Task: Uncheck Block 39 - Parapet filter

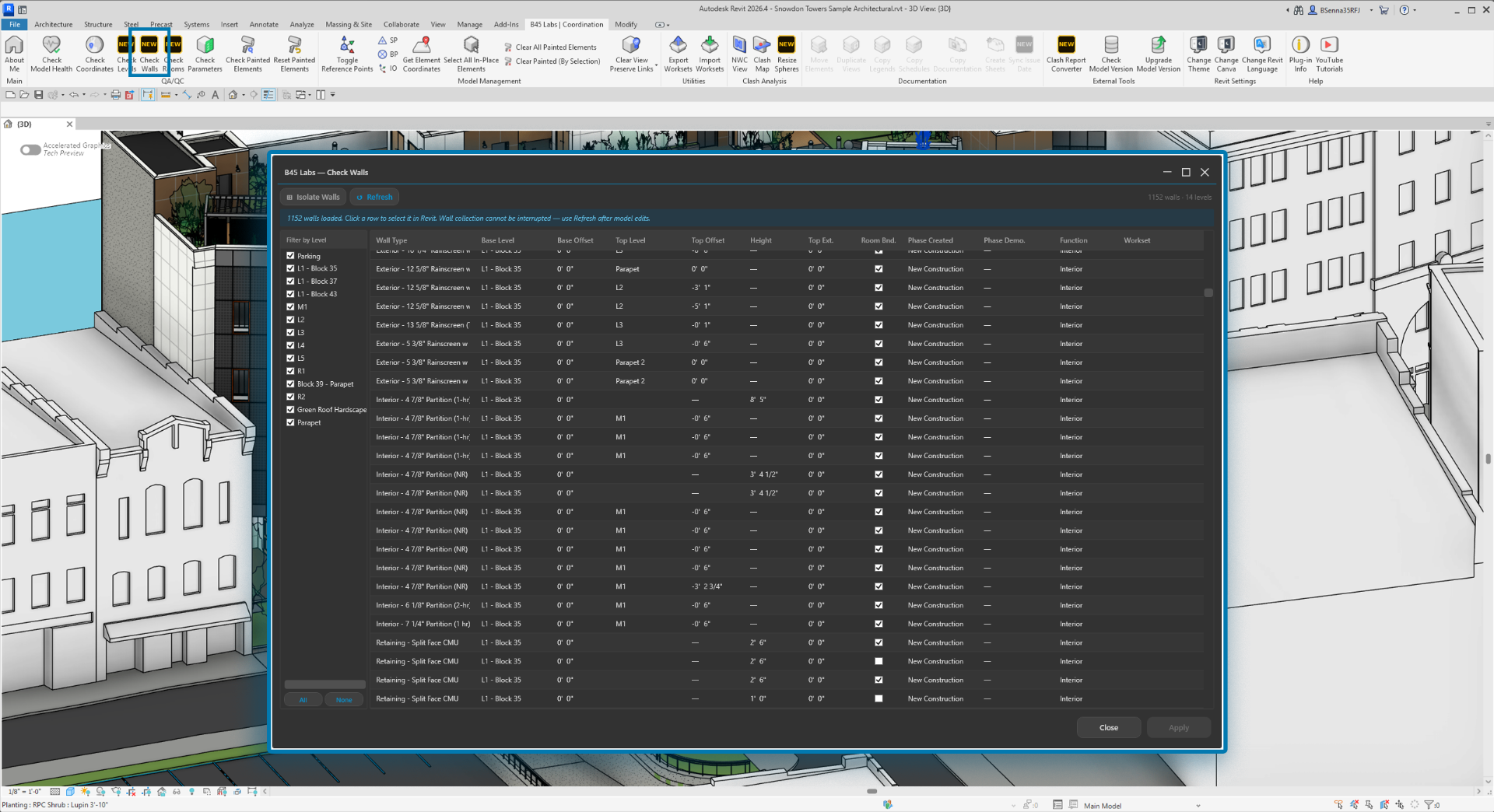Action: tap(290, 383)
